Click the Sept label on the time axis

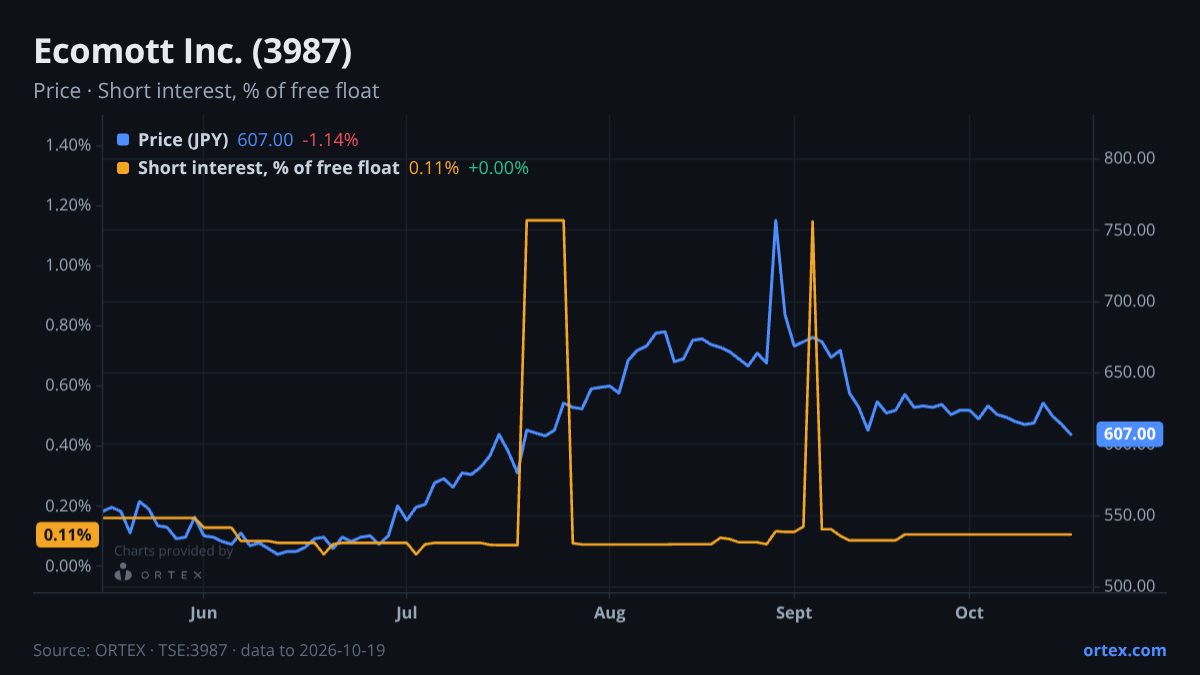(794, 612)
